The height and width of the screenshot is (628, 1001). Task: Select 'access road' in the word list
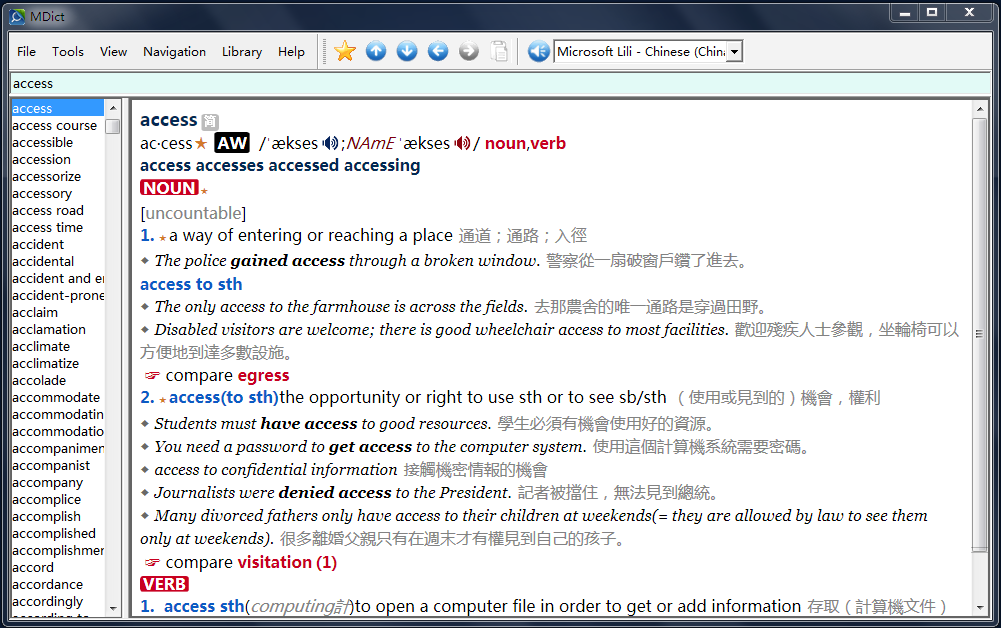click(x=48, y=211)
